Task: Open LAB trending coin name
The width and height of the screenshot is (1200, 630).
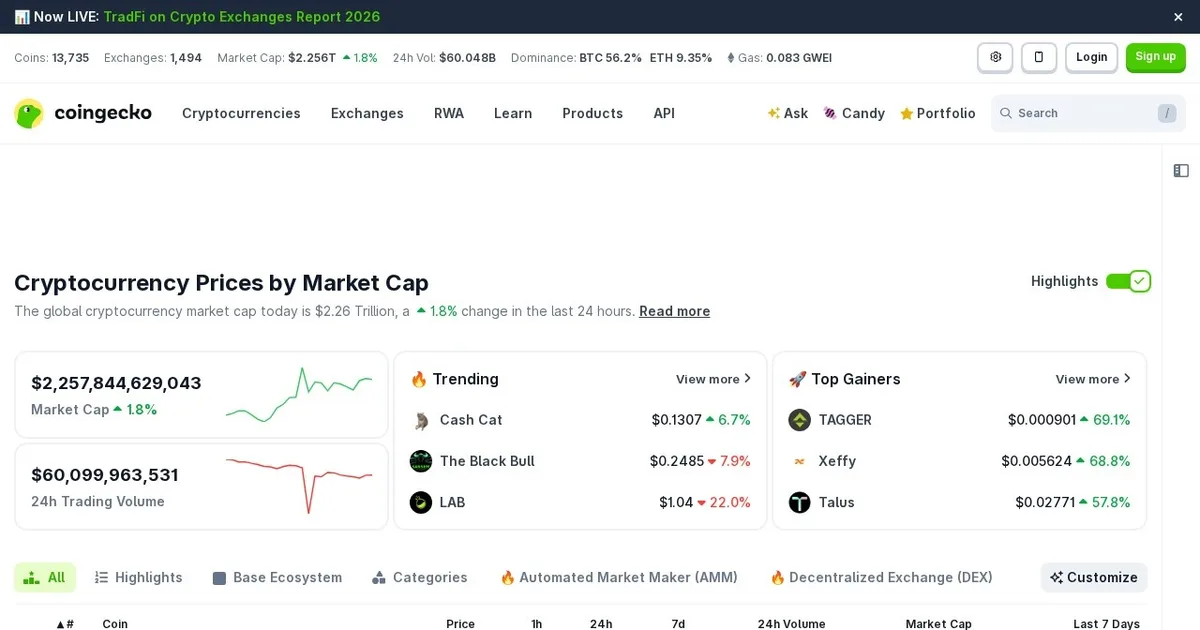Action: click(x=452, y=502)
